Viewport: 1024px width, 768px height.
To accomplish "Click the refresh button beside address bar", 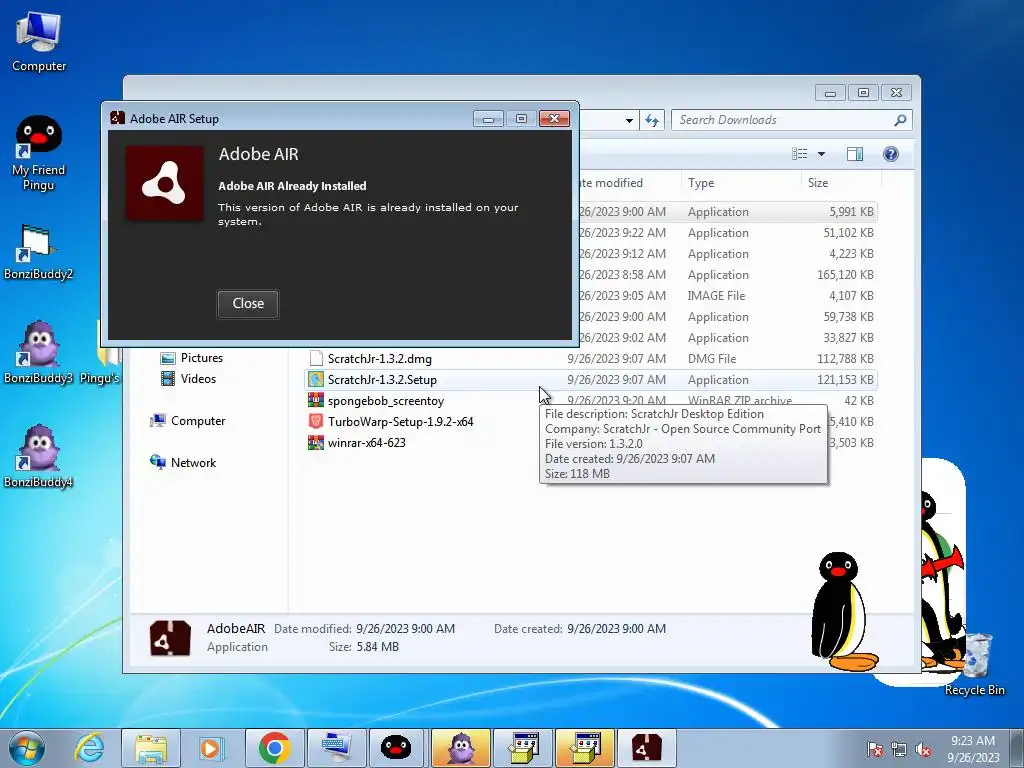I will (652, 120).
